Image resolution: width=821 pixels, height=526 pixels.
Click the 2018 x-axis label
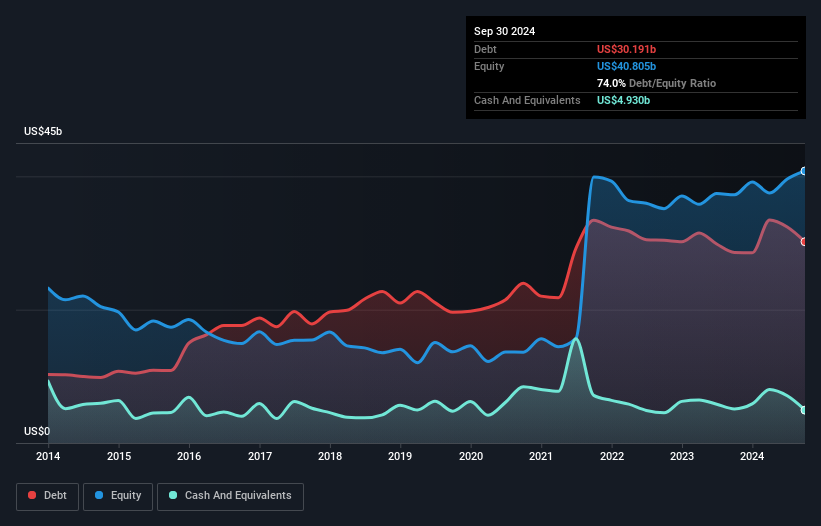click(x=330, y=456)
